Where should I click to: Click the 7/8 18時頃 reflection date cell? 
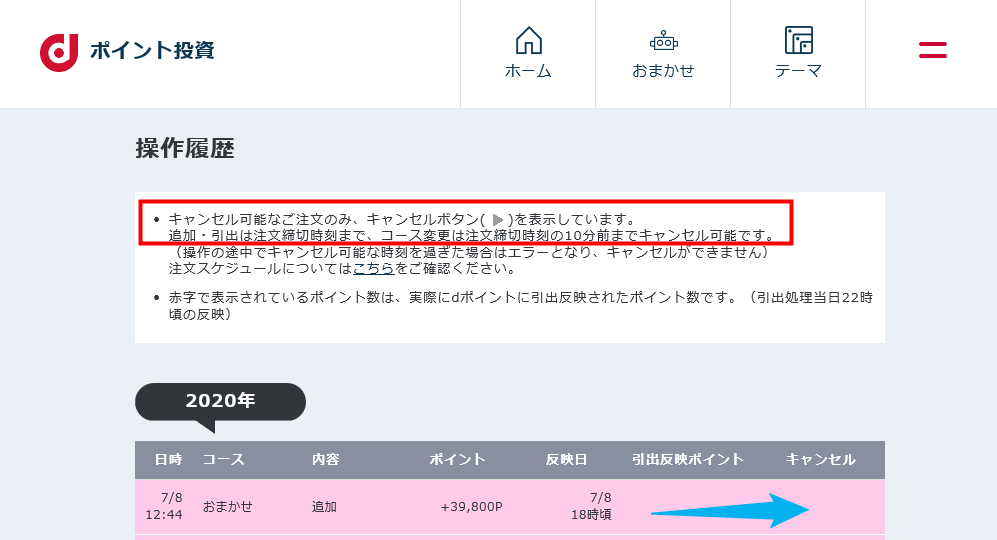[591, 506]
